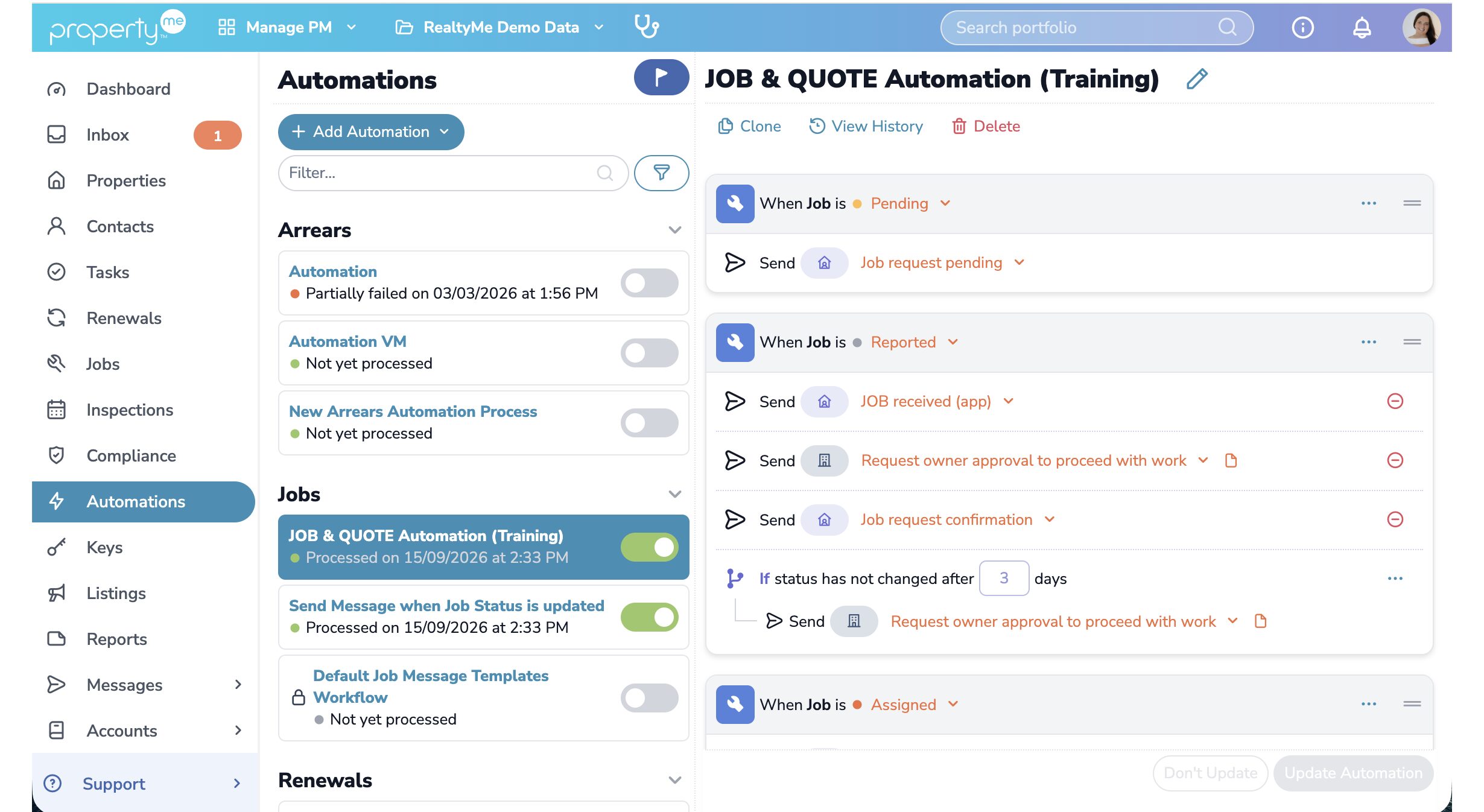Disable JOB & QUOTE Automation (Training) toggle
Viewport: 1484px width, 812px height.
point(649,547)
